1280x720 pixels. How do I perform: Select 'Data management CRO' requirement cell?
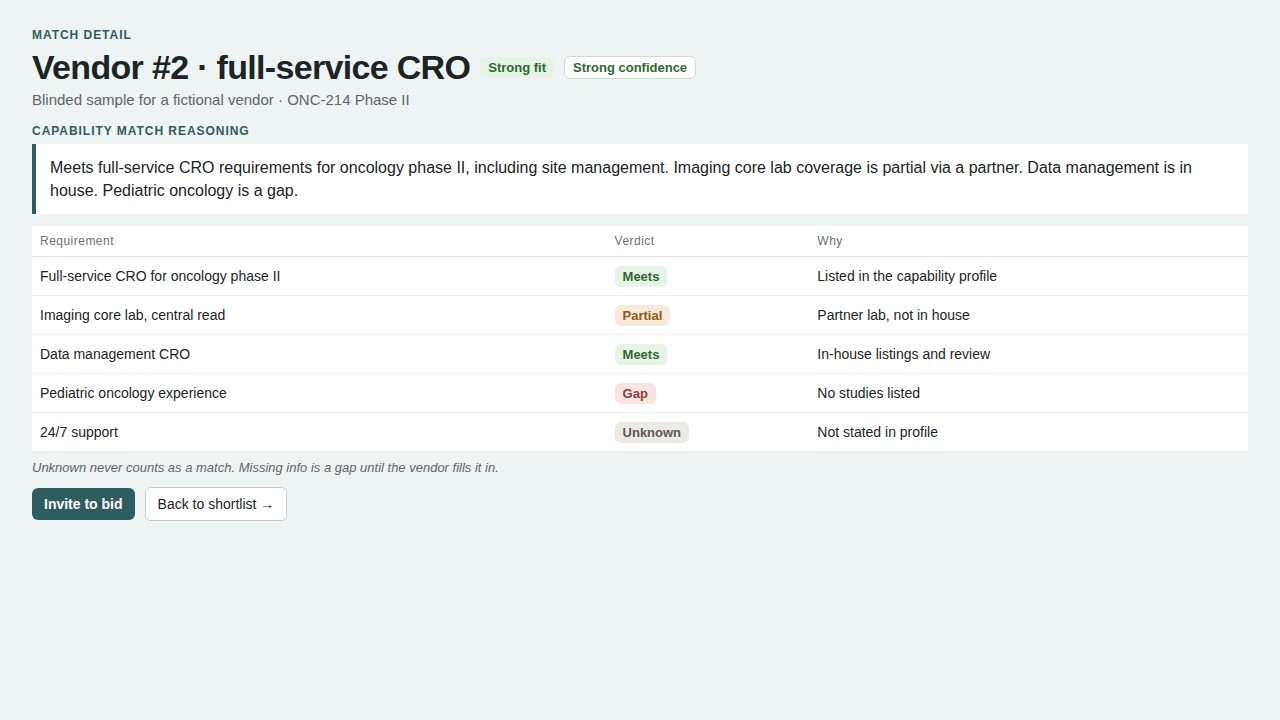click(x=320, y=354)
